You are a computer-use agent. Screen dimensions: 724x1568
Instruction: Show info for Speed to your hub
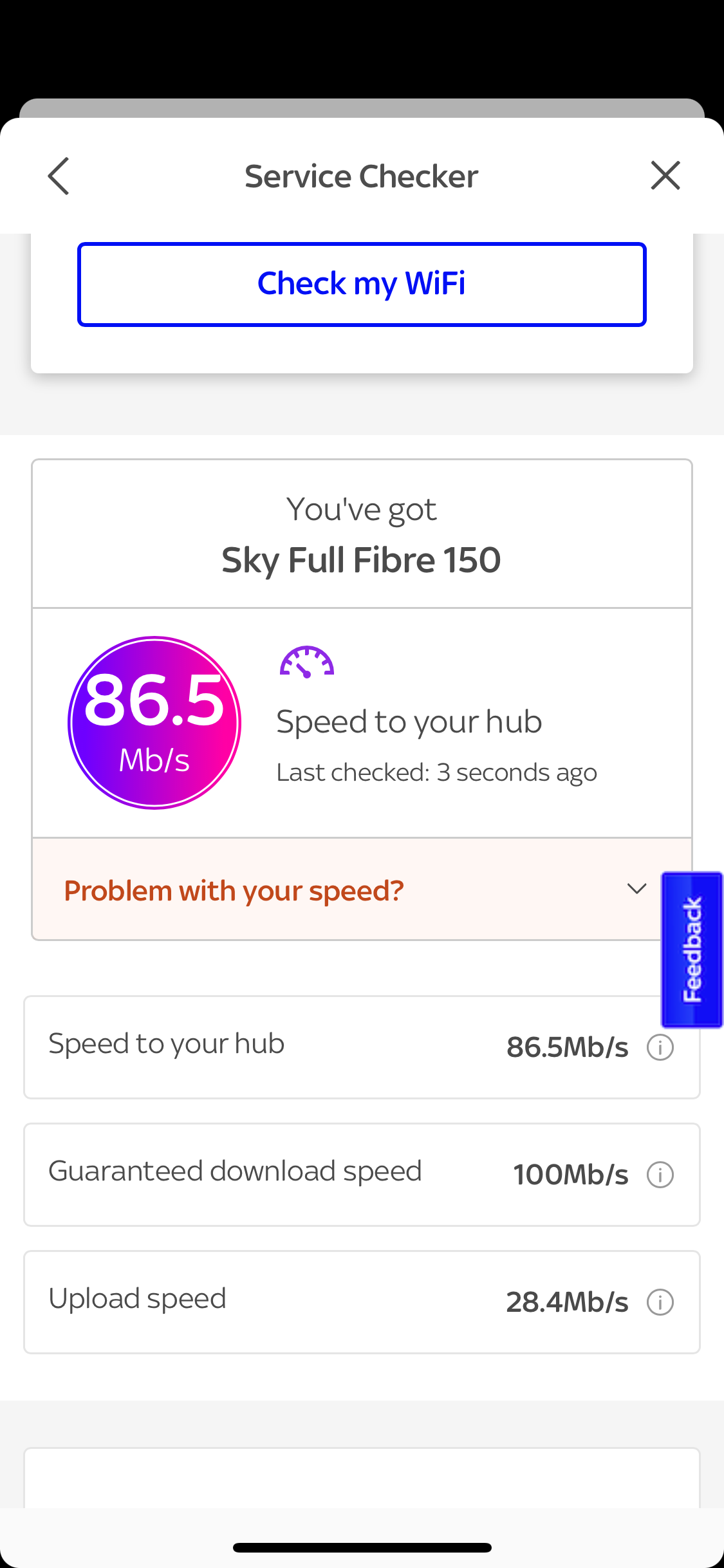coord(660,1047)
